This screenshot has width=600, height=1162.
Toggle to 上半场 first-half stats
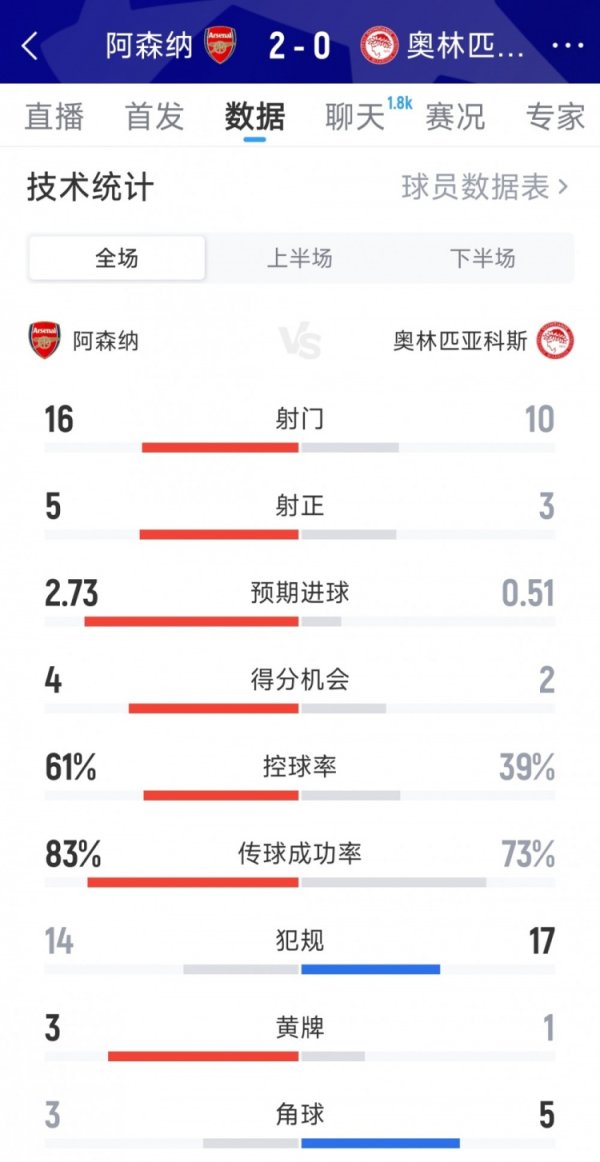point(300,258)
